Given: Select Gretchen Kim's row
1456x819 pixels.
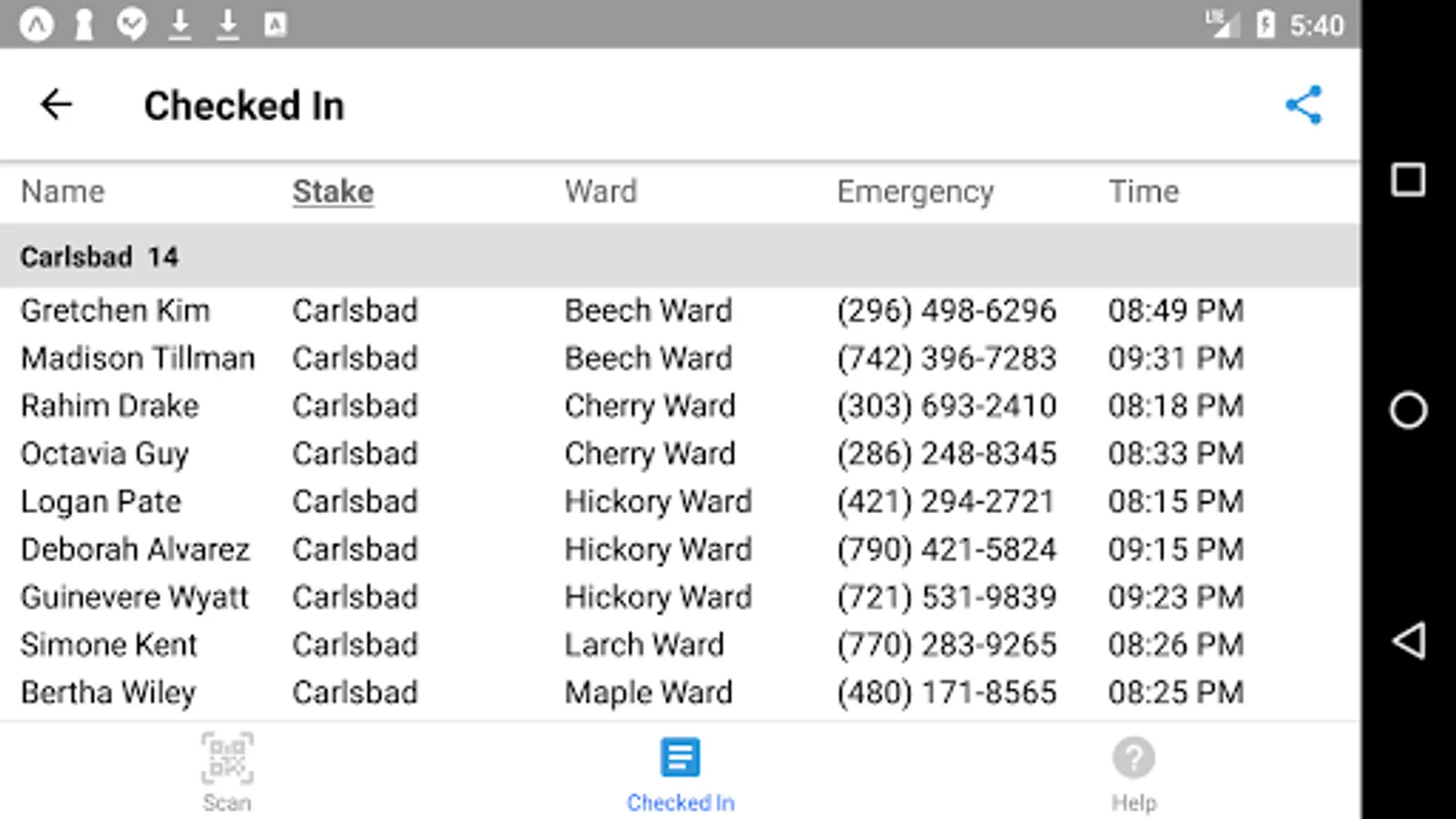Looking at the screenshot, I should point(116,310).
